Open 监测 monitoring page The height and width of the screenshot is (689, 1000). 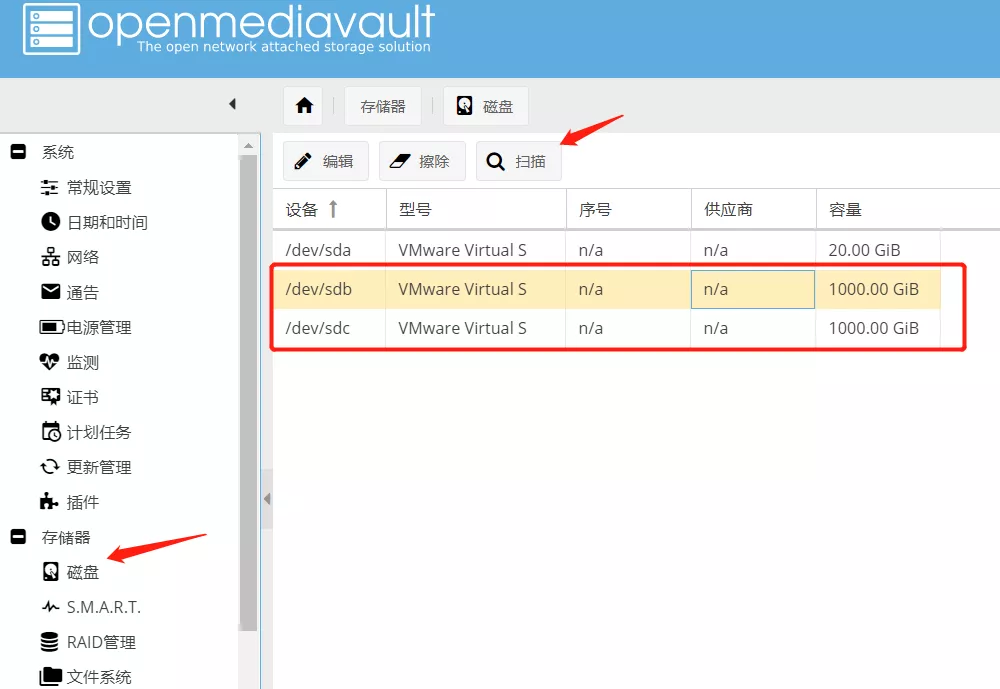tap(82, 363)
